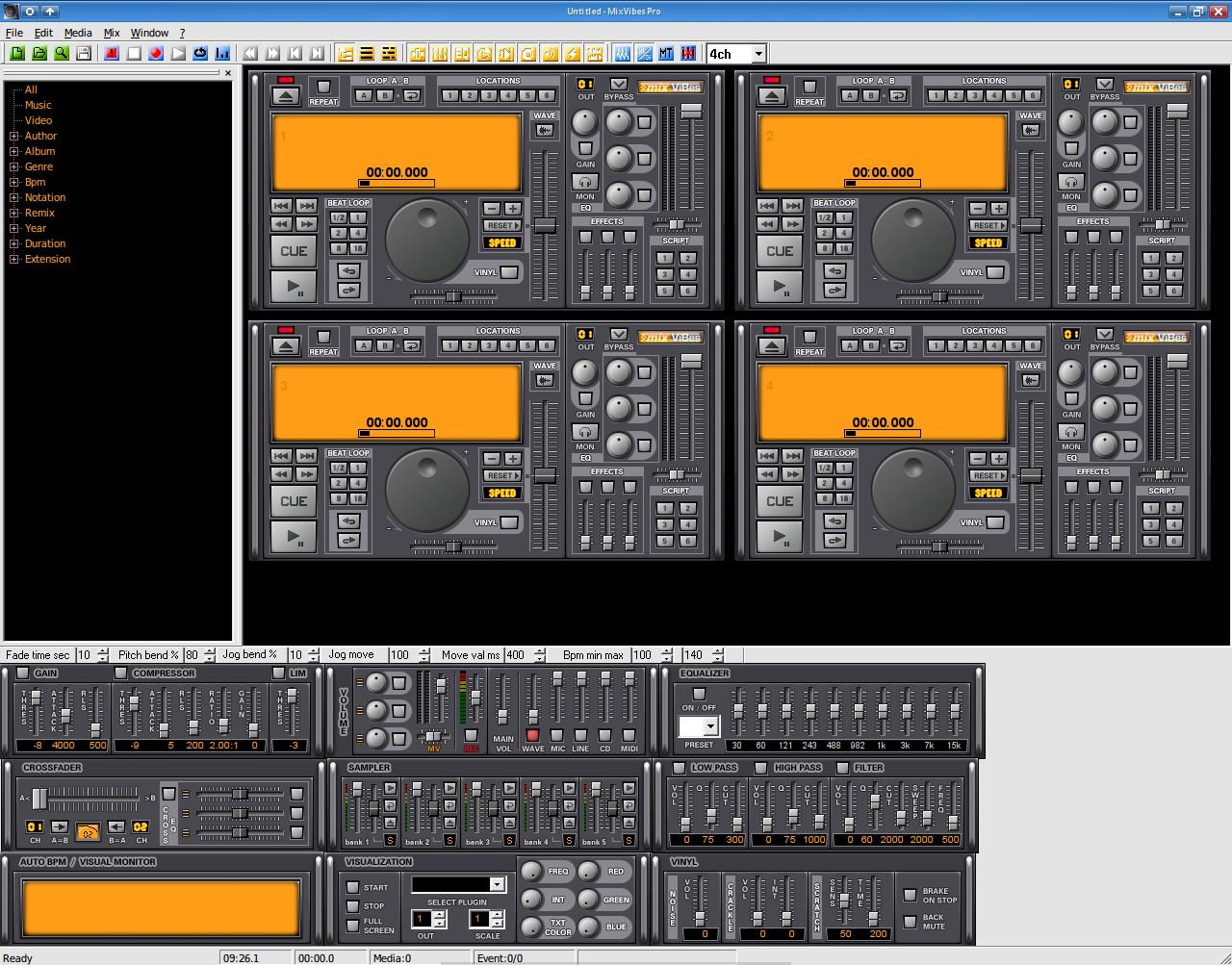Viewport: 1232px width, 965px height.
Task: Click the headphone MON icon on deck 4
Action: pos(1071,432)
